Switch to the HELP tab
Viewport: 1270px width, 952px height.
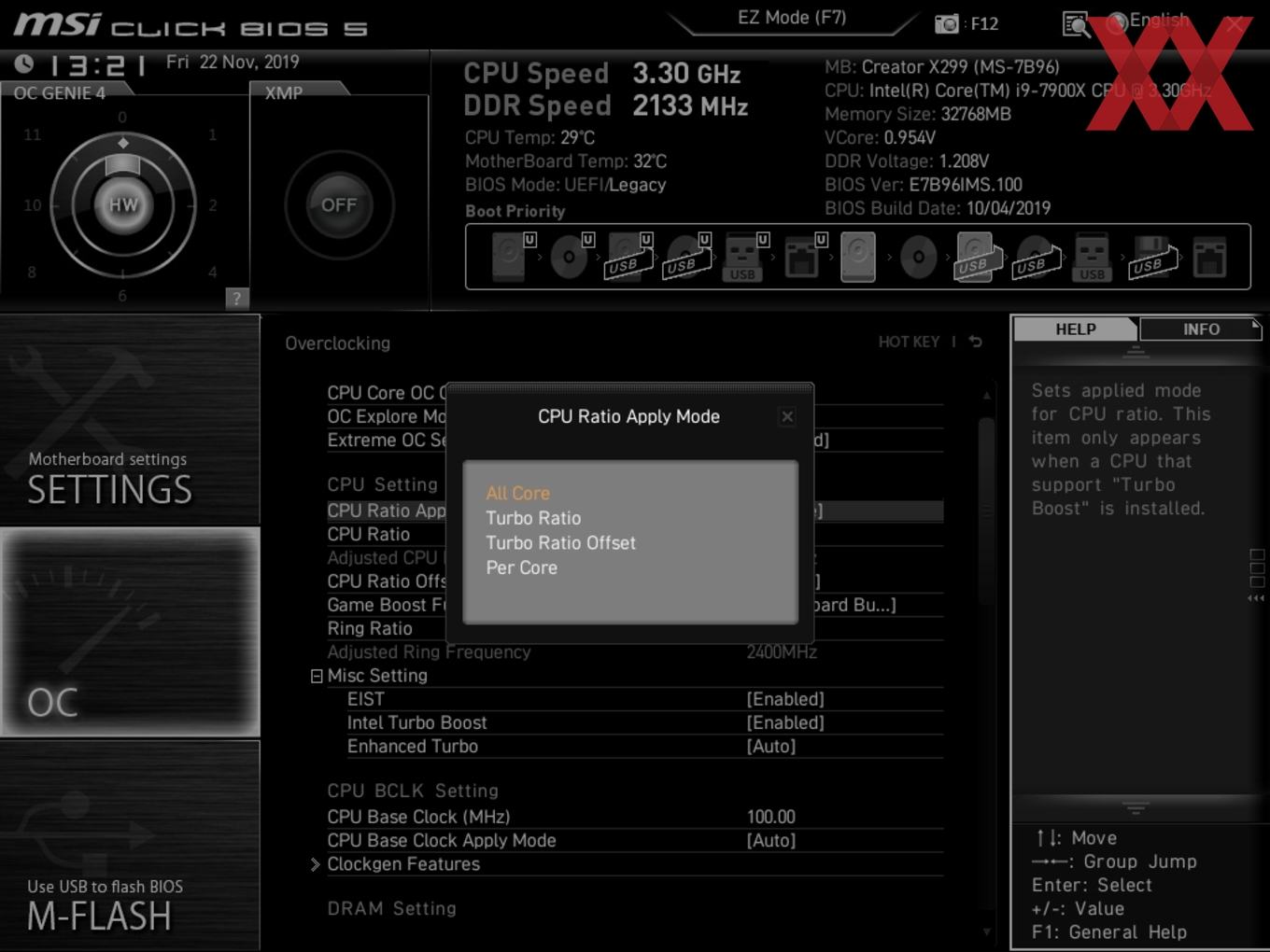click(x=1075, y=329)
